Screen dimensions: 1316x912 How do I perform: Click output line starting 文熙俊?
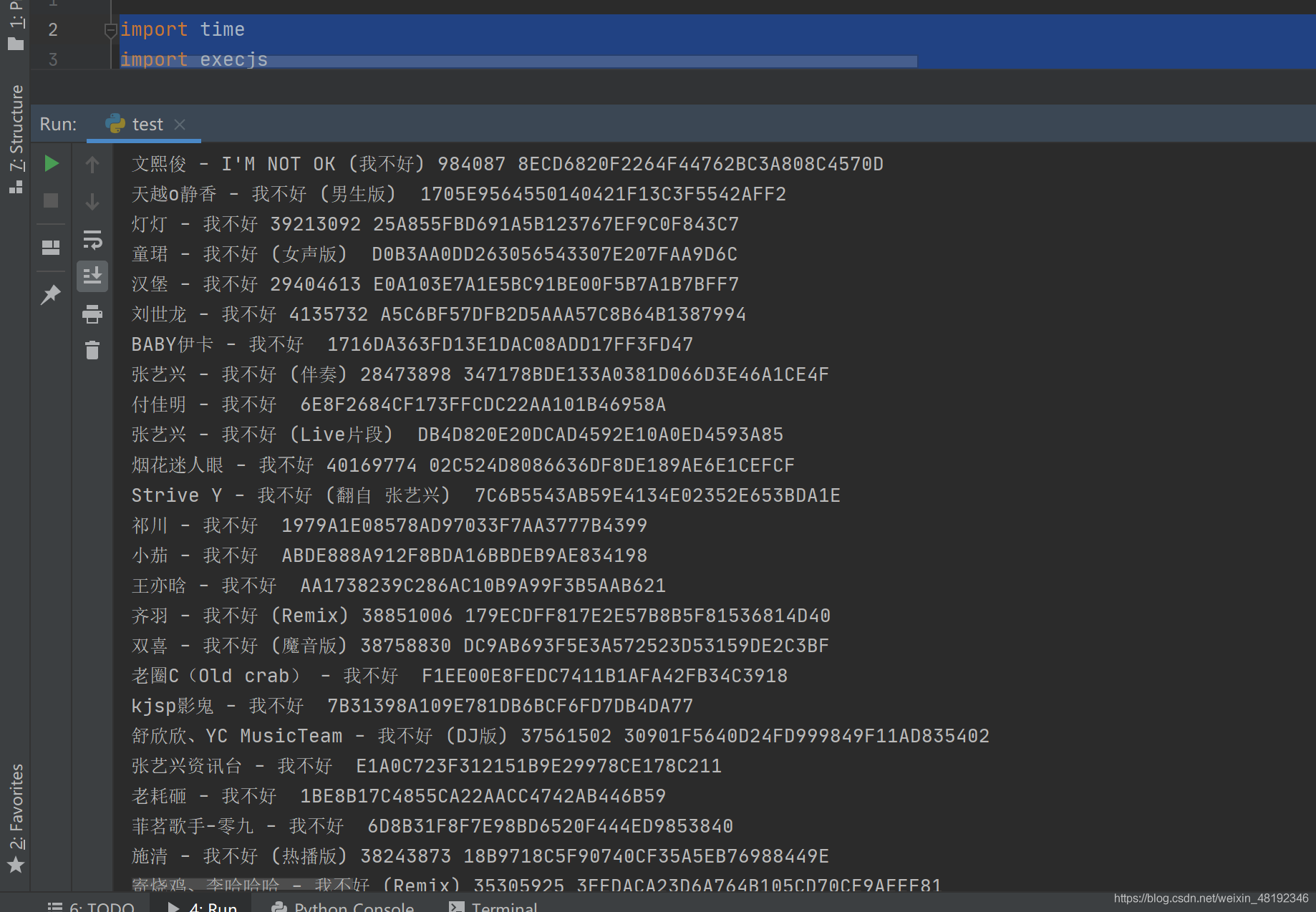[x=508, y=164]
